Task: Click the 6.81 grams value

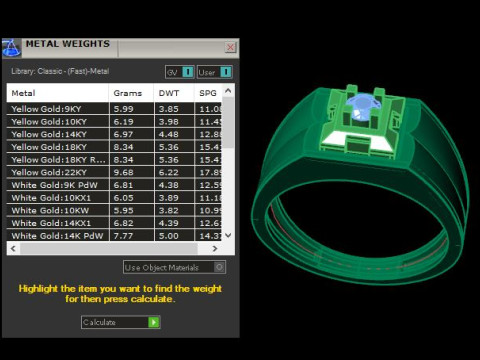Action: 123,185
